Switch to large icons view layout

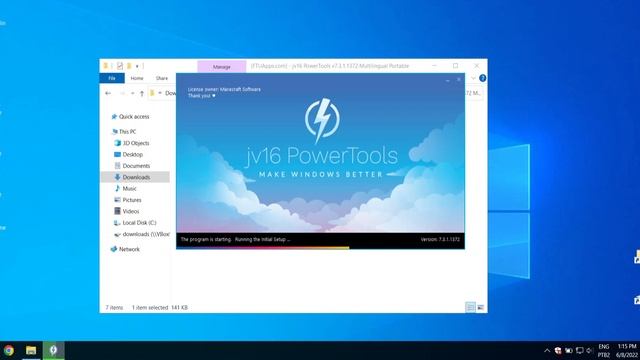tap(480, 307)
